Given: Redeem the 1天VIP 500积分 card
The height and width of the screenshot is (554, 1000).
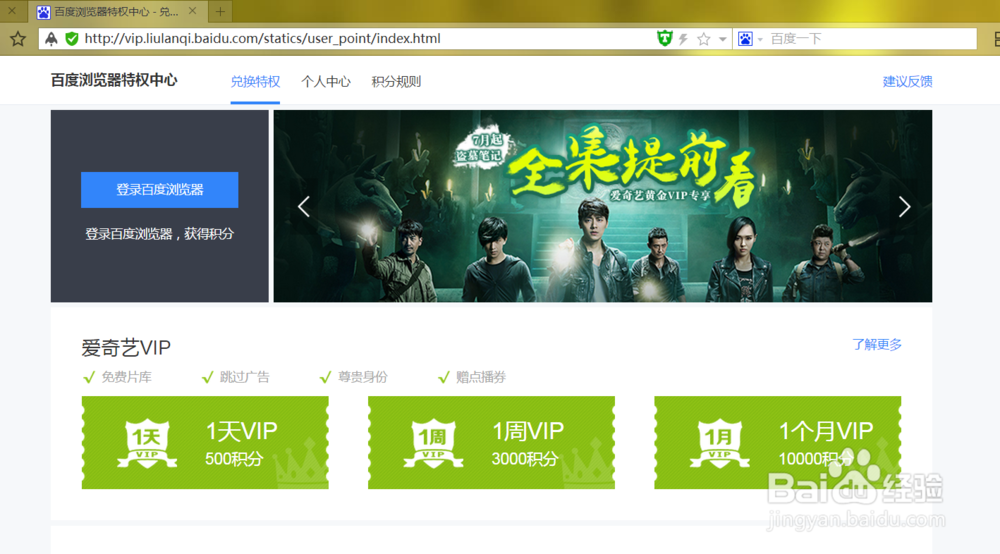Looking at the screenshot, I should (x=205, y=442).
